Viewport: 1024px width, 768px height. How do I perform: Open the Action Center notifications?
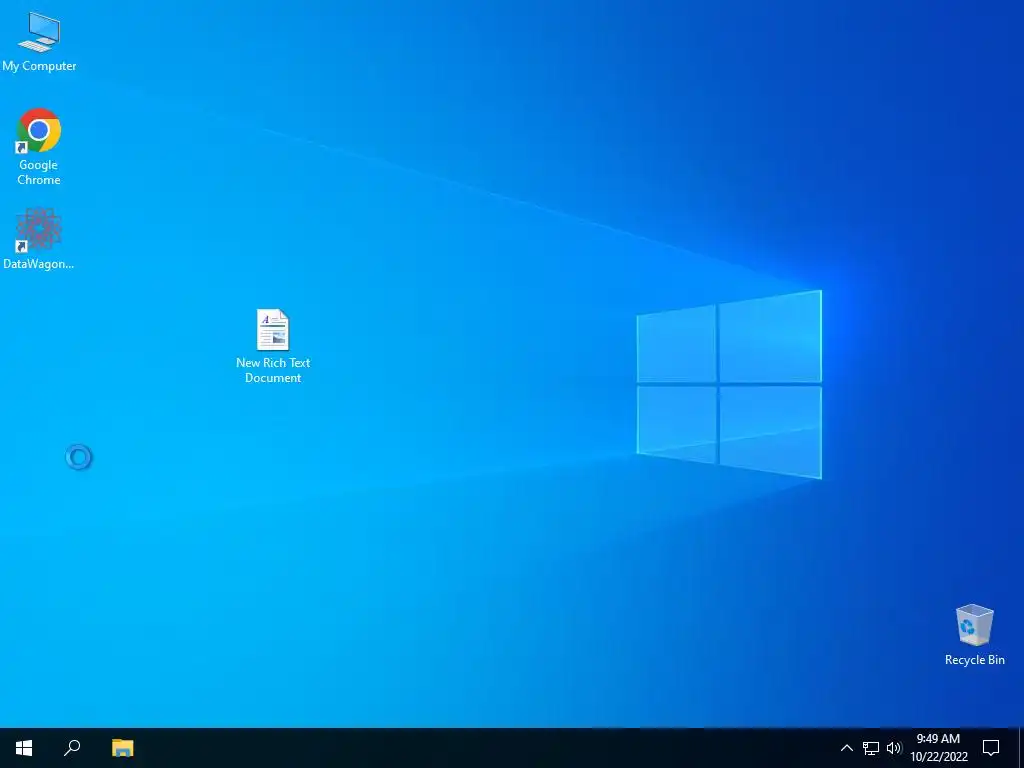pos(991,748)
